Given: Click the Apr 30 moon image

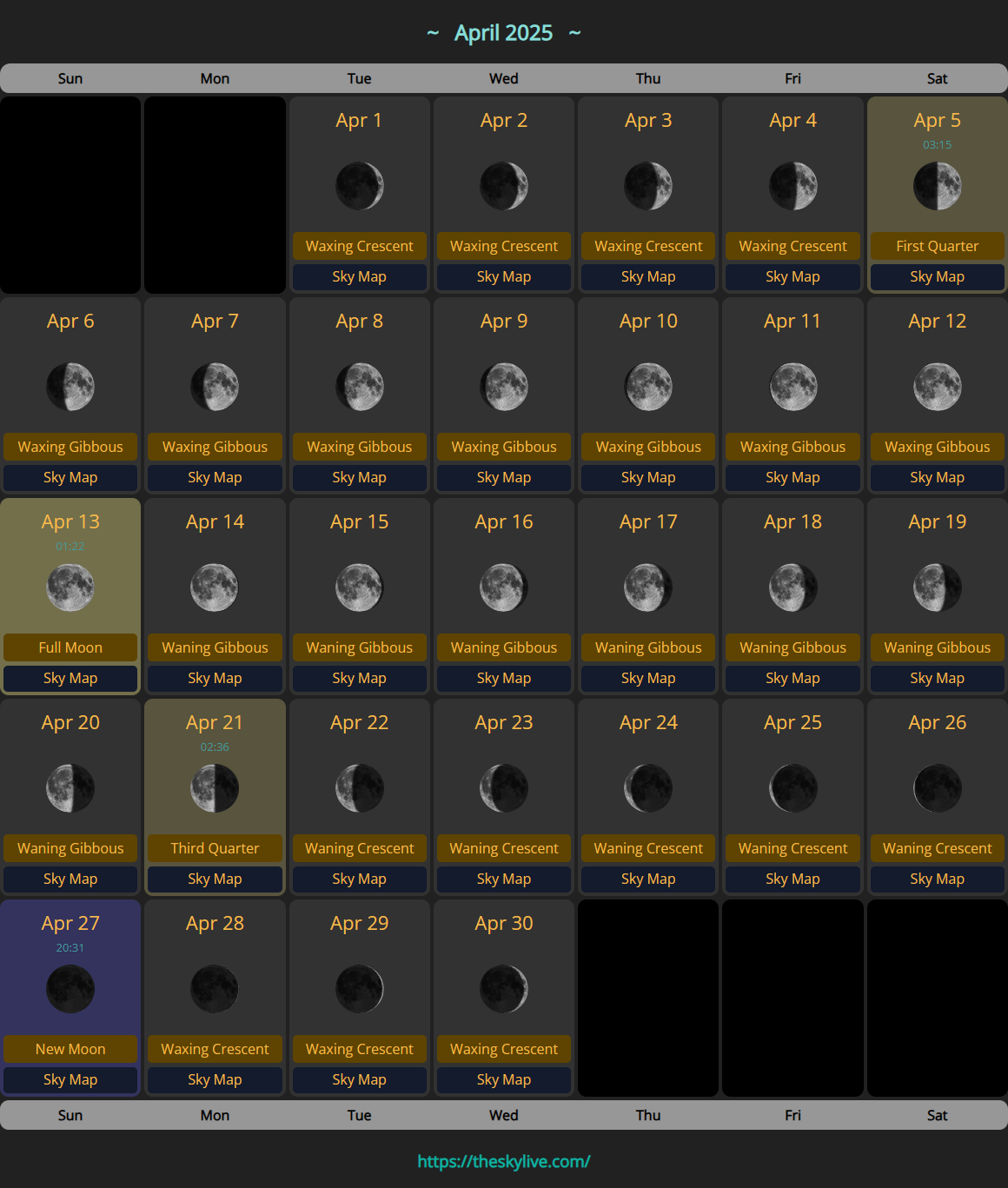Looking at the screenshot, I should 504,989.
